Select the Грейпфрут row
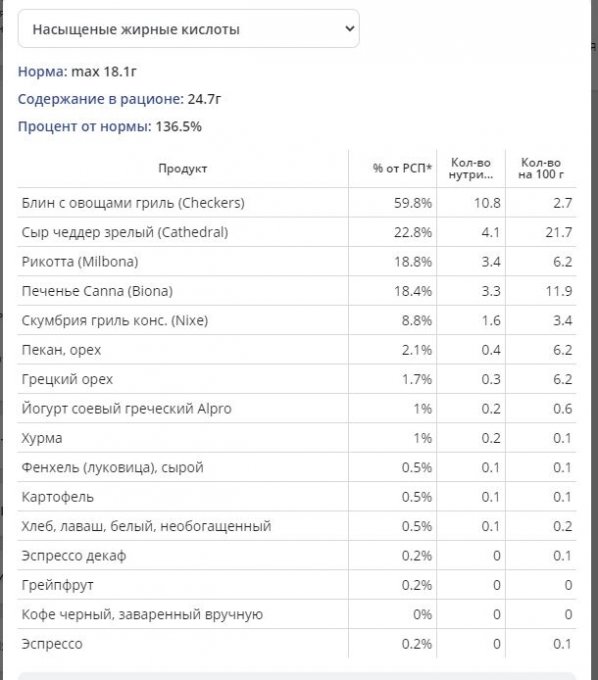The height and width of the screenshot is (680, 598). coord(297,585)
